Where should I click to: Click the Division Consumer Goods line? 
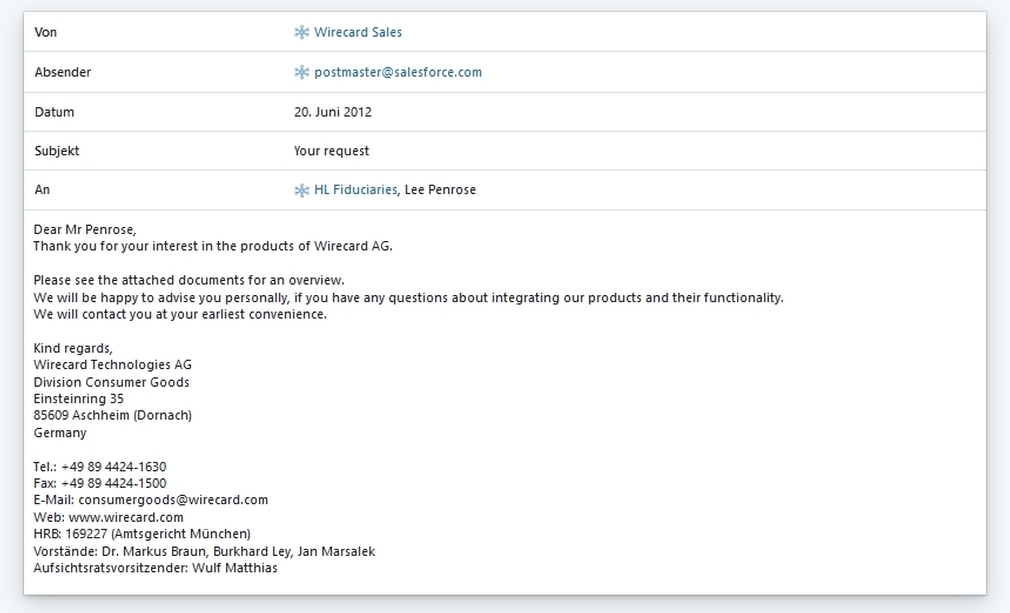(x=111, y=382)
